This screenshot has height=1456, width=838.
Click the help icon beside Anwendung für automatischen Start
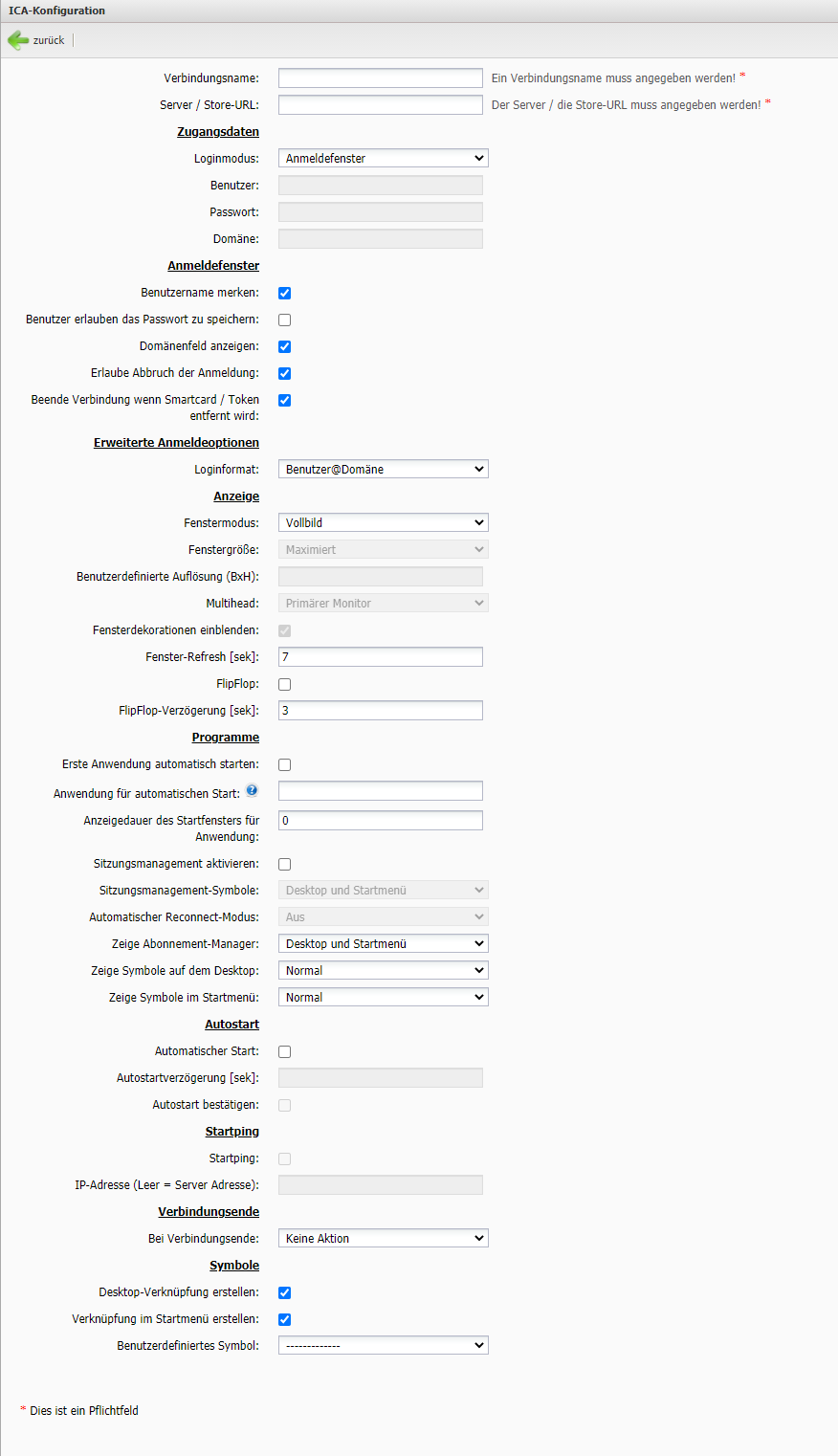tap(252, 790)
